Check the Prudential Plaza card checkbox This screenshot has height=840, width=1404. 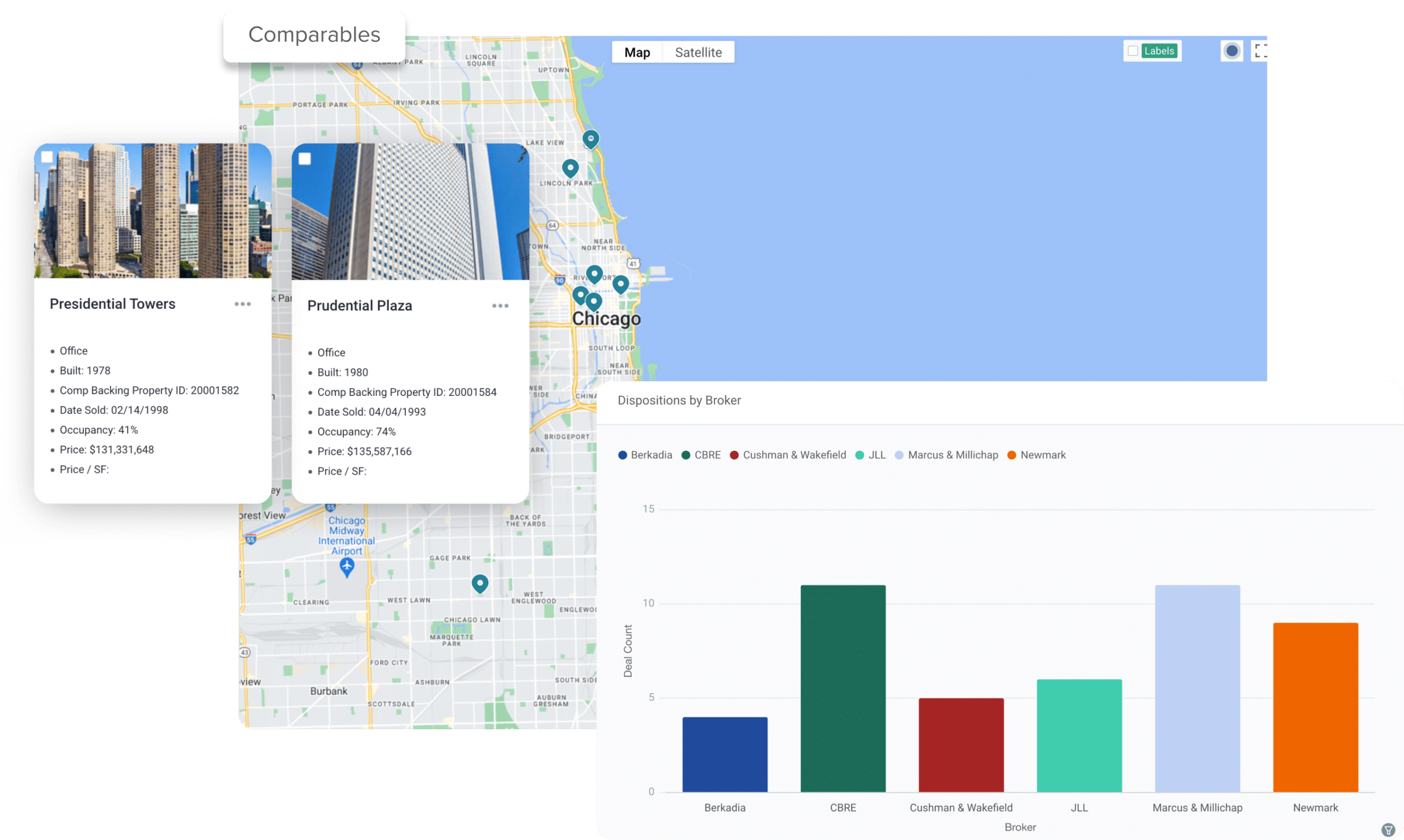305,159
